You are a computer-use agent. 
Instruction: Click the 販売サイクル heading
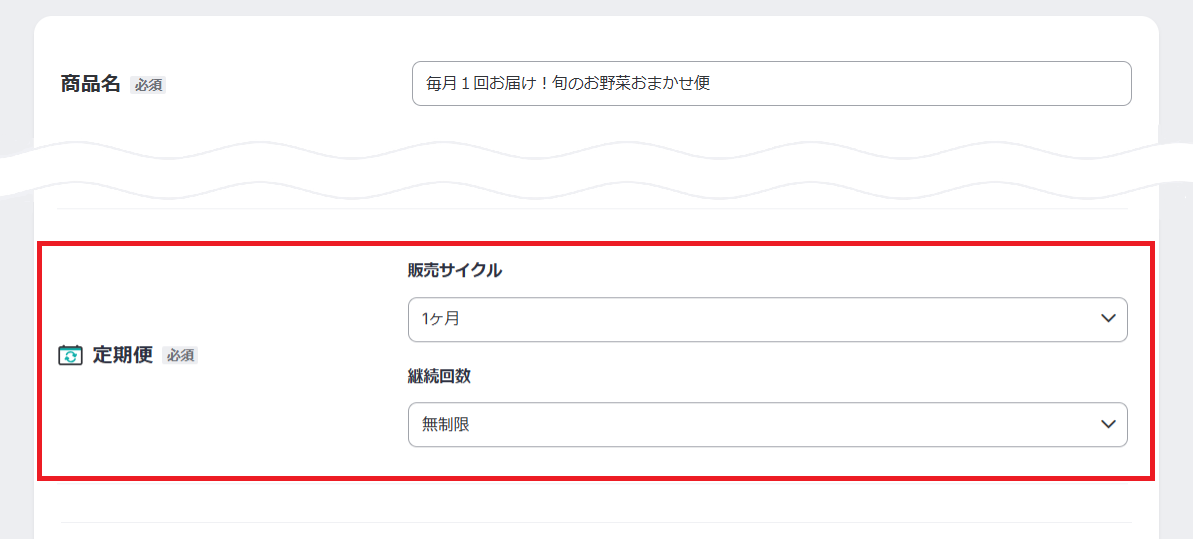pos(455,270)
